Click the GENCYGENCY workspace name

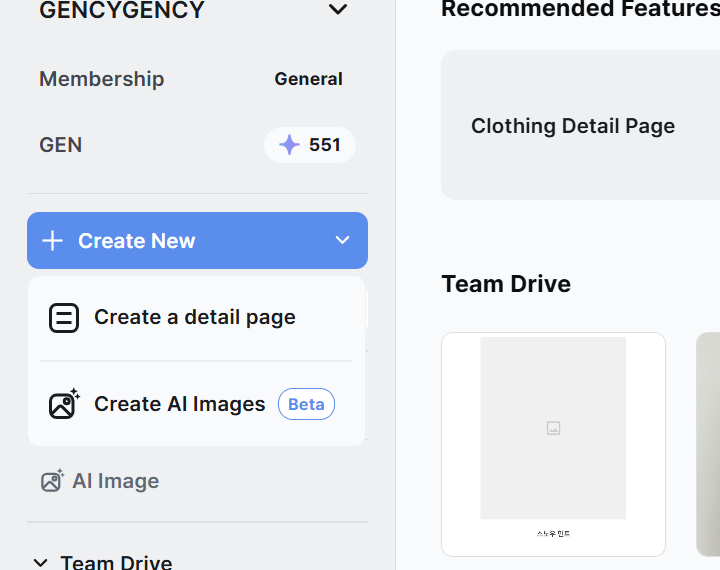click(122, 10)
